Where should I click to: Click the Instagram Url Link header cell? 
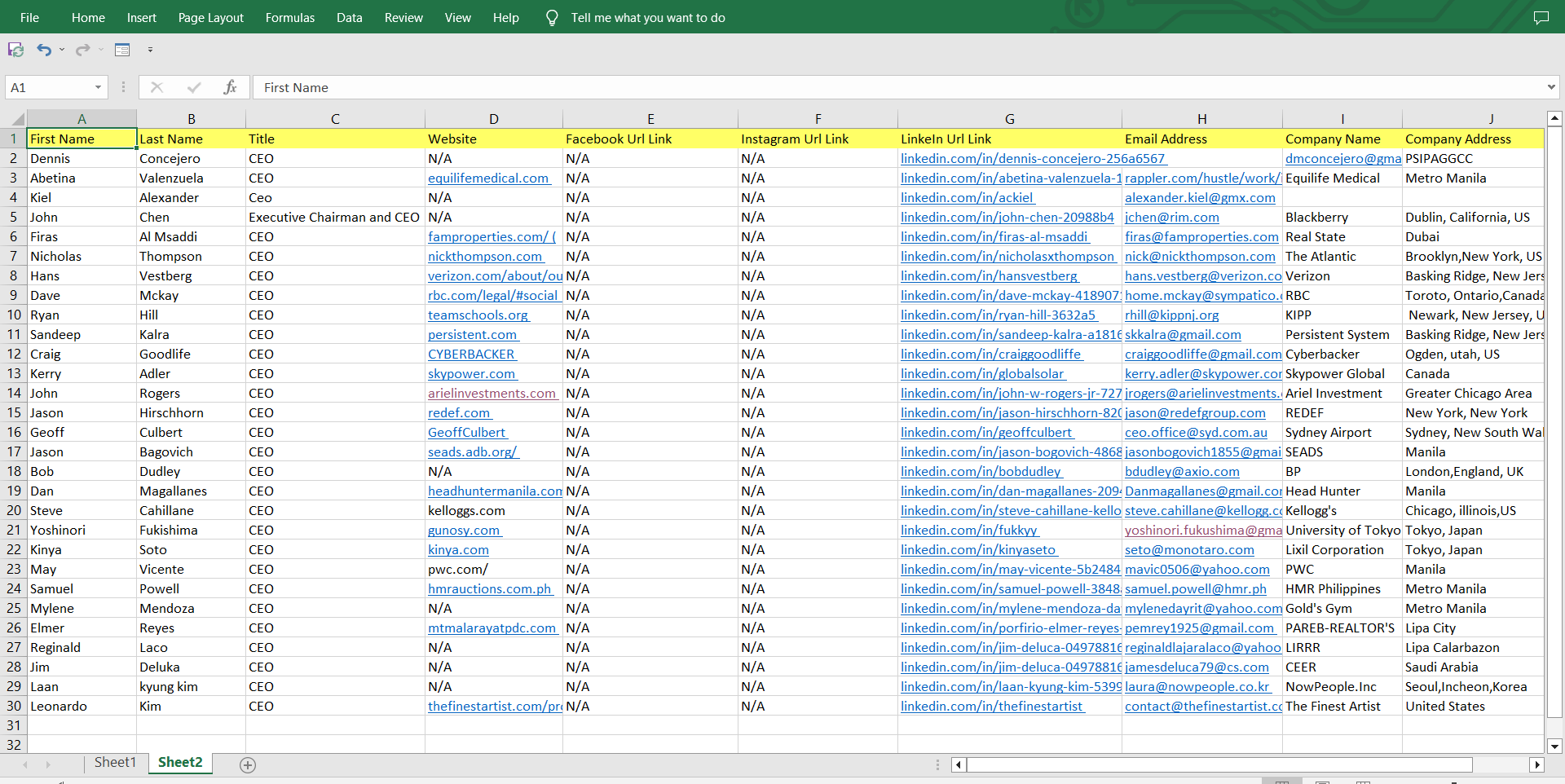818,139
